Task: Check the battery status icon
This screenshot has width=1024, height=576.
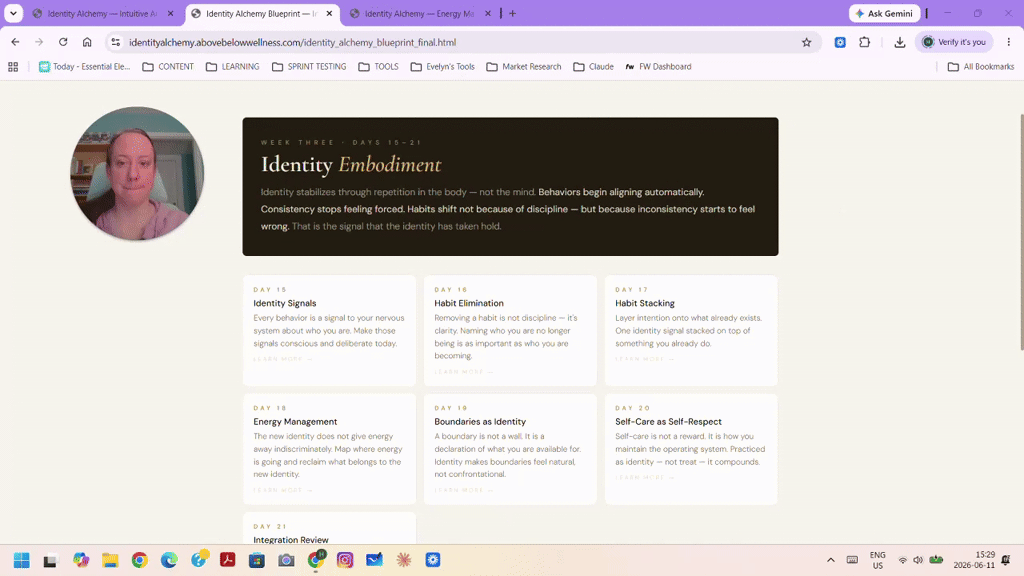Action: 936,560
